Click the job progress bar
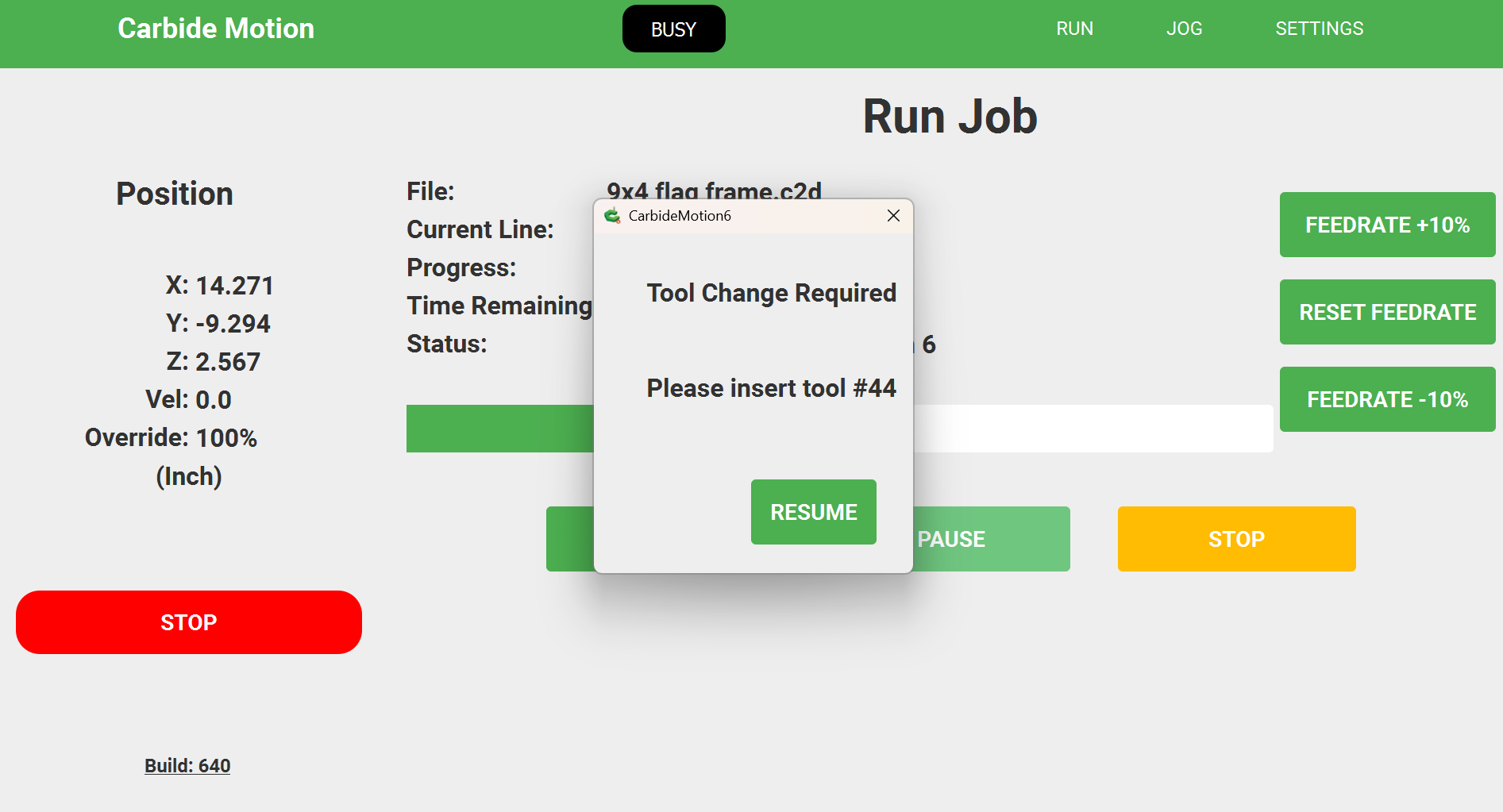Image resolution: width=1503 pixels, height=812 pixels. coord(1093,429)
